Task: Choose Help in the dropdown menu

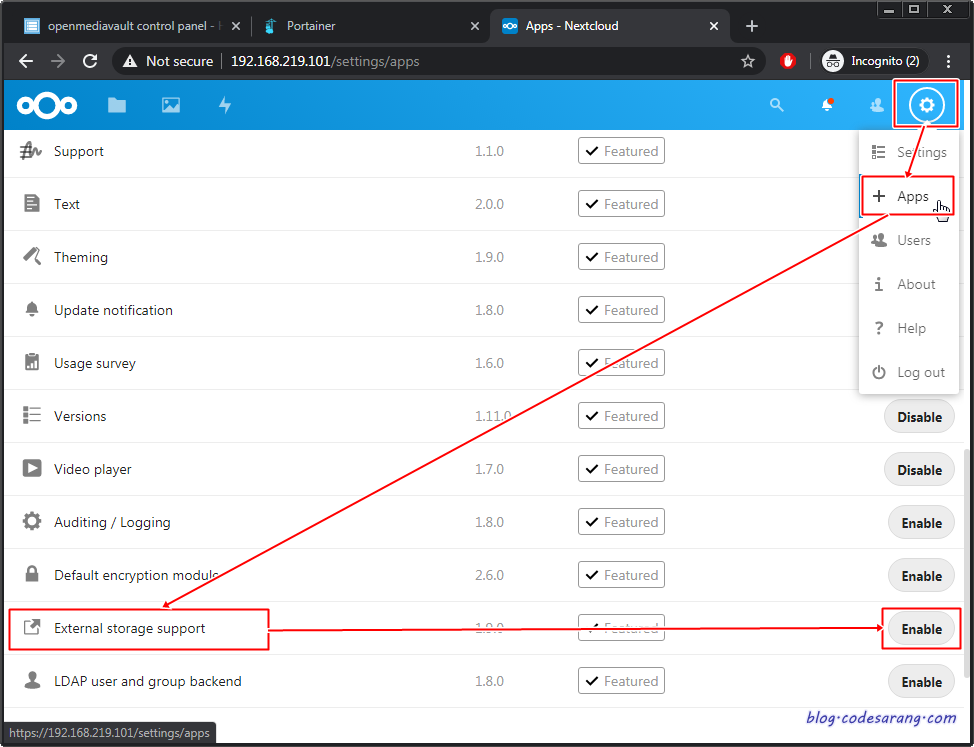Action: click(x=909, y=328)
